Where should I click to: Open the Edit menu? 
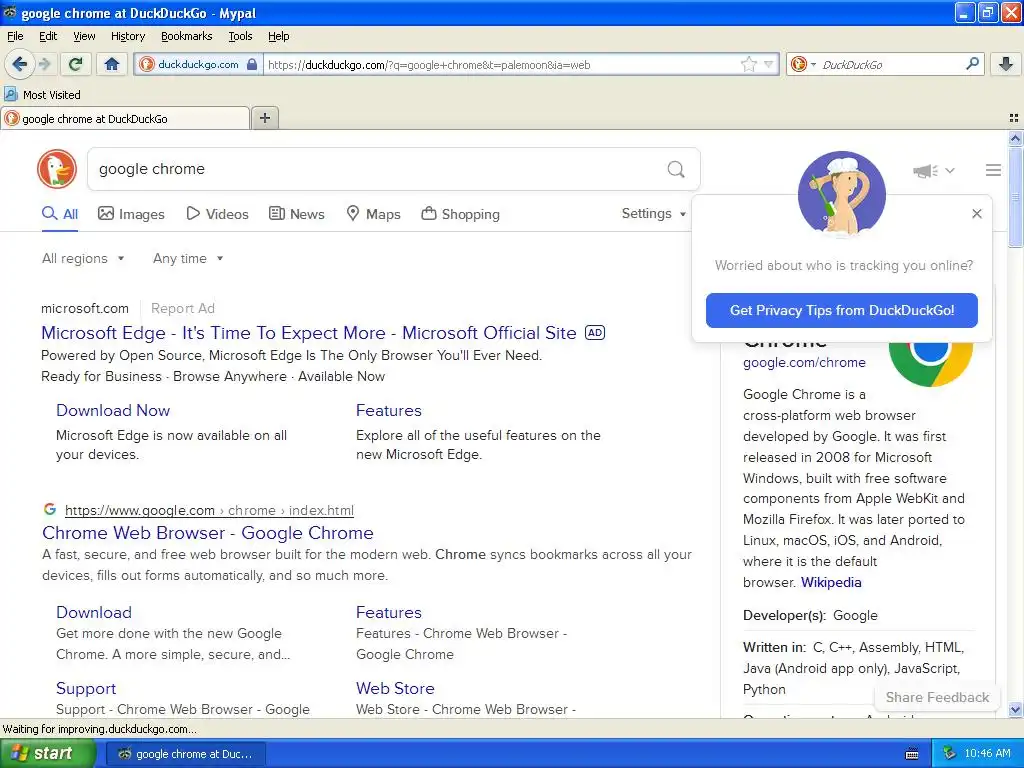(x=48, y=36)
